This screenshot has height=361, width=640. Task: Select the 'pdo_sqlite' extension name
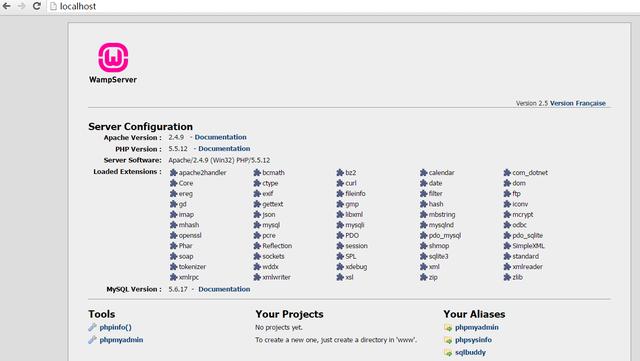tap(528, 236)
